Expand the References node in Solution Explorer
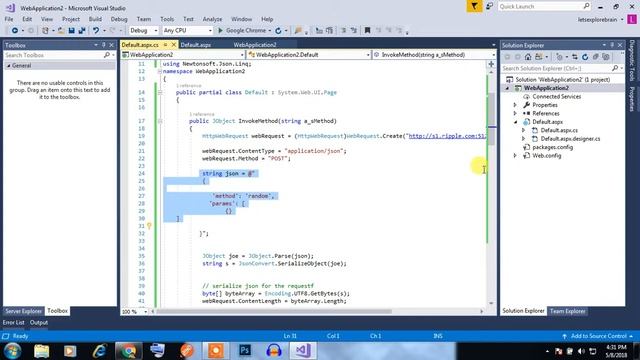Image resolution: width=640 pixels, height=360 pixels. pos(515,113)
